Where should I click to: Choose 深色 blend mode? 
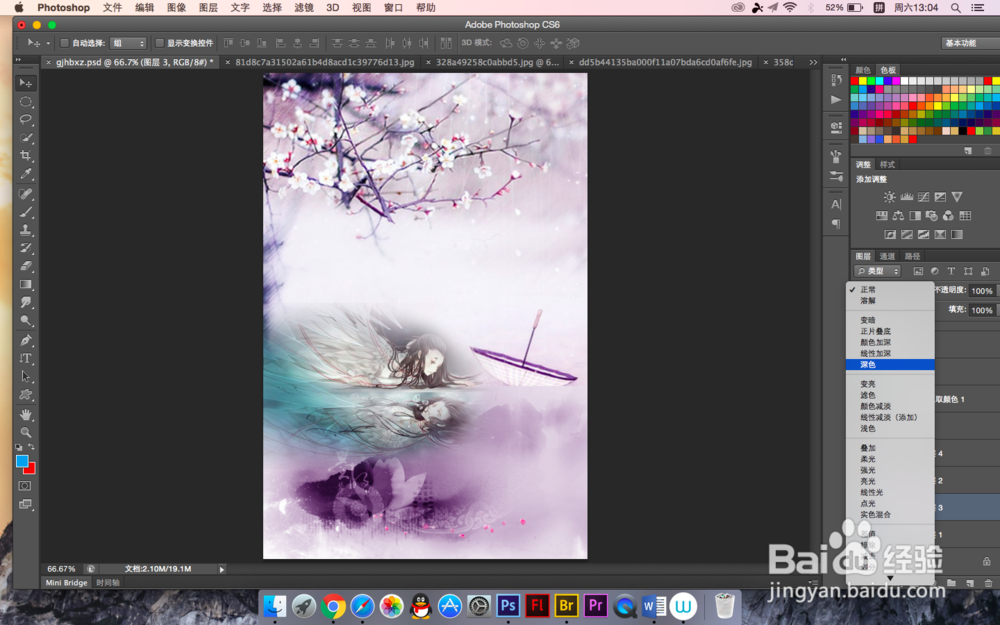click(x=890, y=365)
